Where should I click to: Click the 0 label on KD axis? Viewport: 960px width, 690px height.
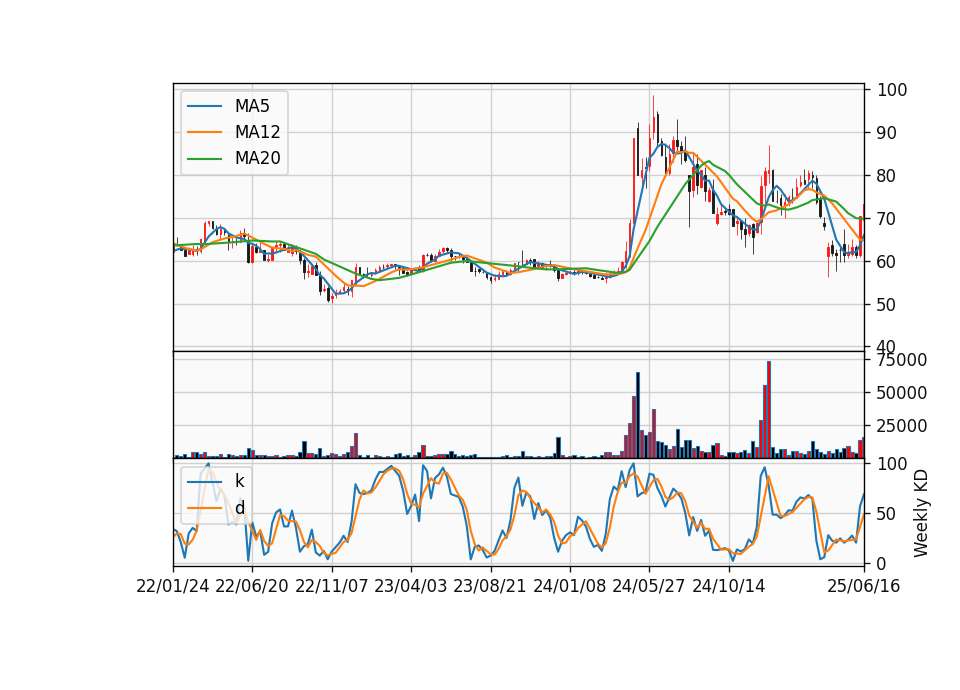(882, 563)
